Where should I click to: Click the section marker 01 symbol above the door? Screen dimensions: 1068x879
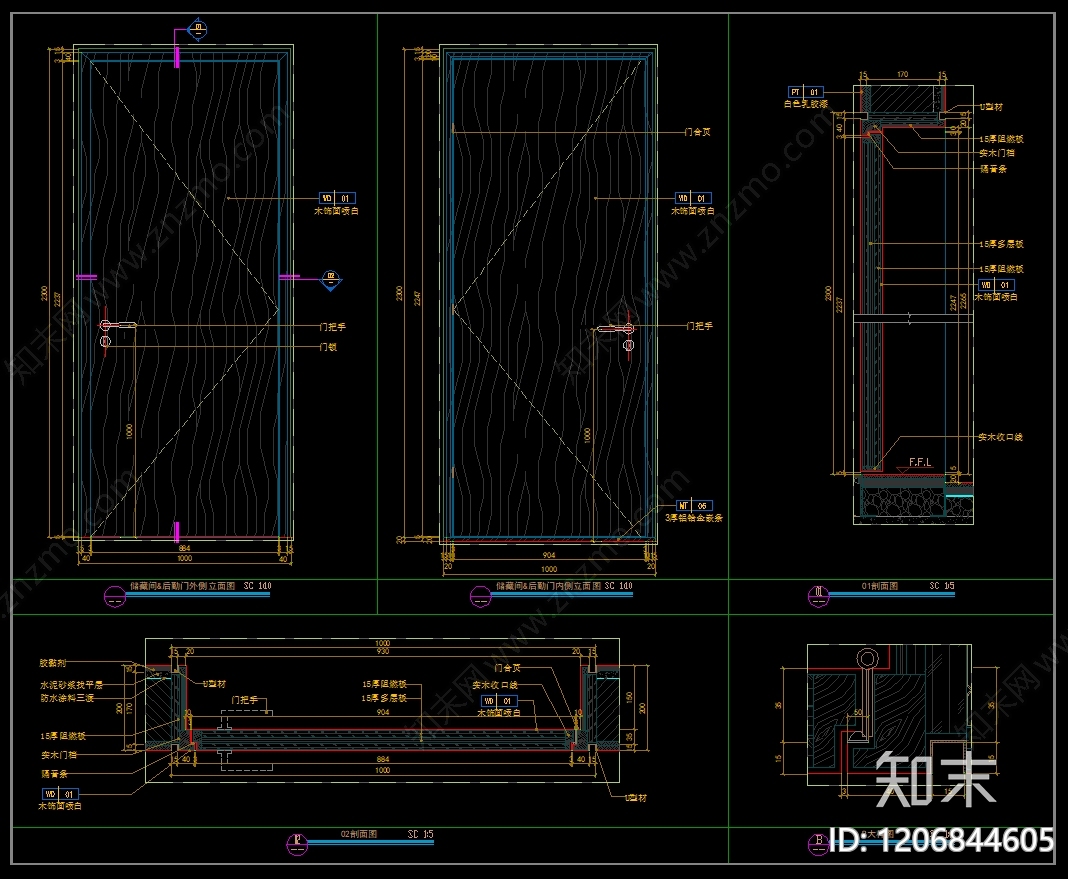(198, 29)
